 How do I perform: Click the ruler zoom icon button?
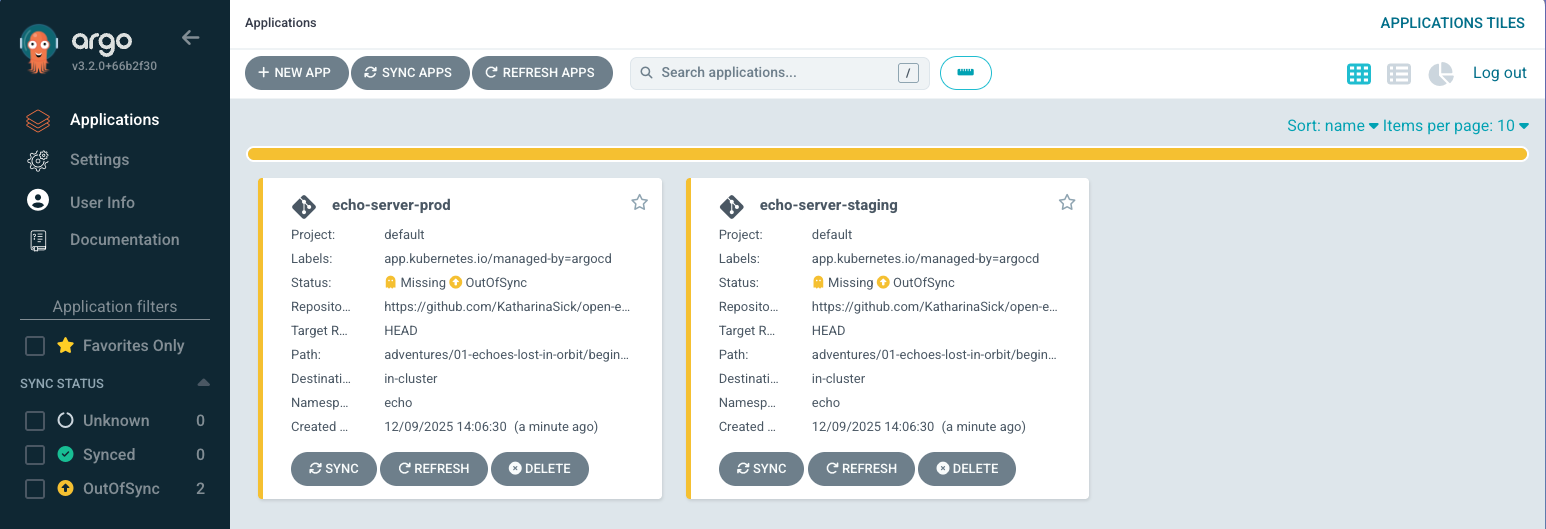click(966, 73)
